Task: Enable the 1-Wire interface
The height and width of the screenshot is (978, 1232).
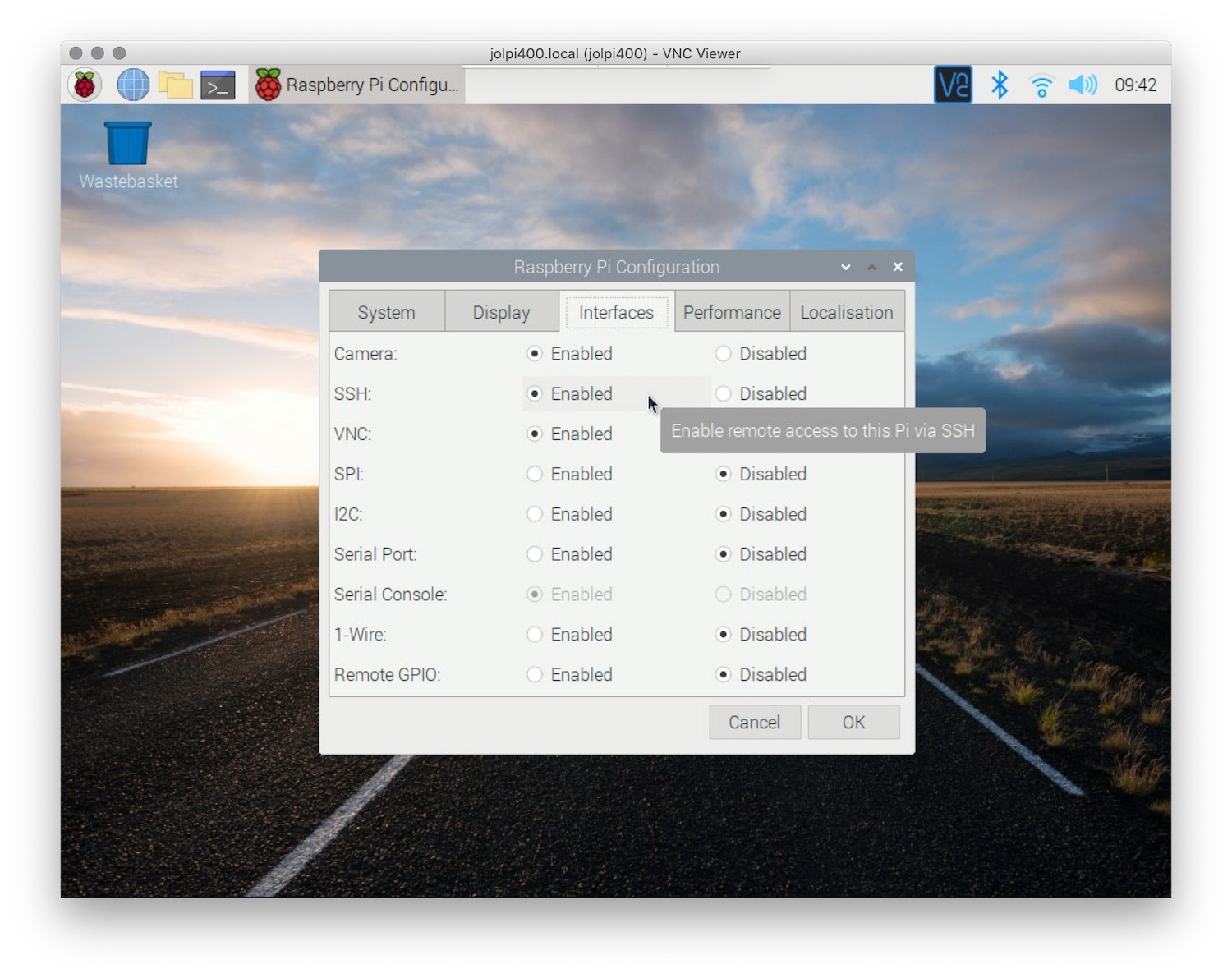Action: (570, 634)
